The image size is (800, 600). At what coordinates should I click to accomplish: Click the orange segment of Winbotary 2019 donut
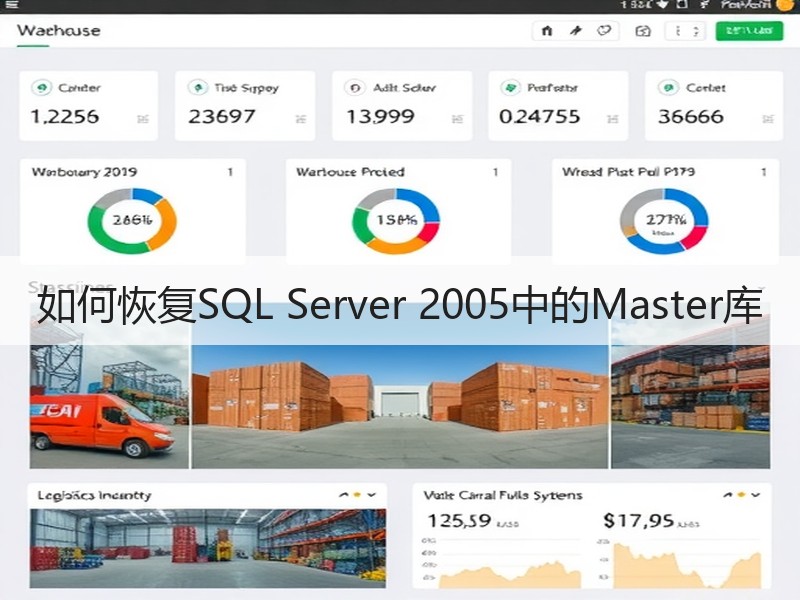pyautogui.click(x=167, y=224)
